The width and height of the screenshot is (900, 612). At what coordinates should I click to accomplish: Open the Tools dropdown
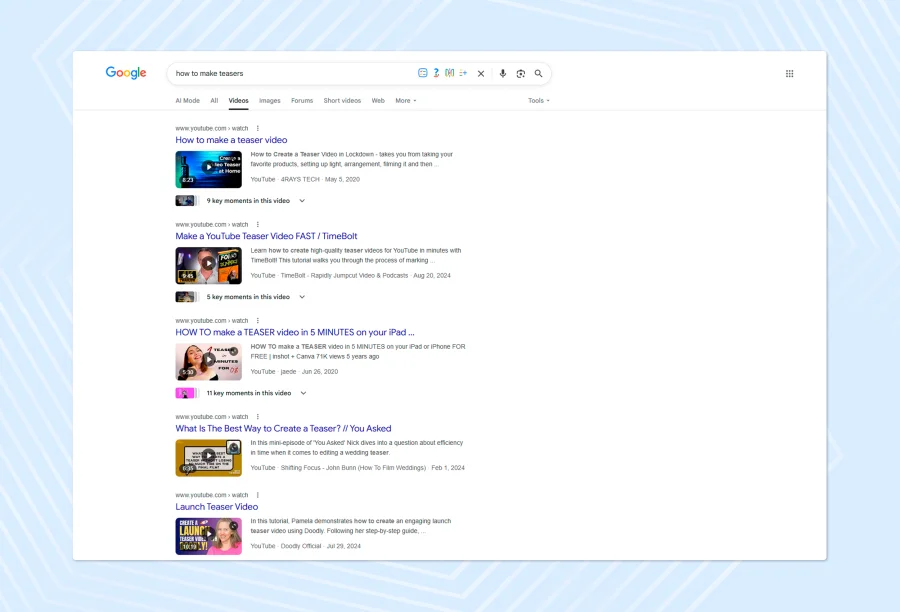point(539,101)
